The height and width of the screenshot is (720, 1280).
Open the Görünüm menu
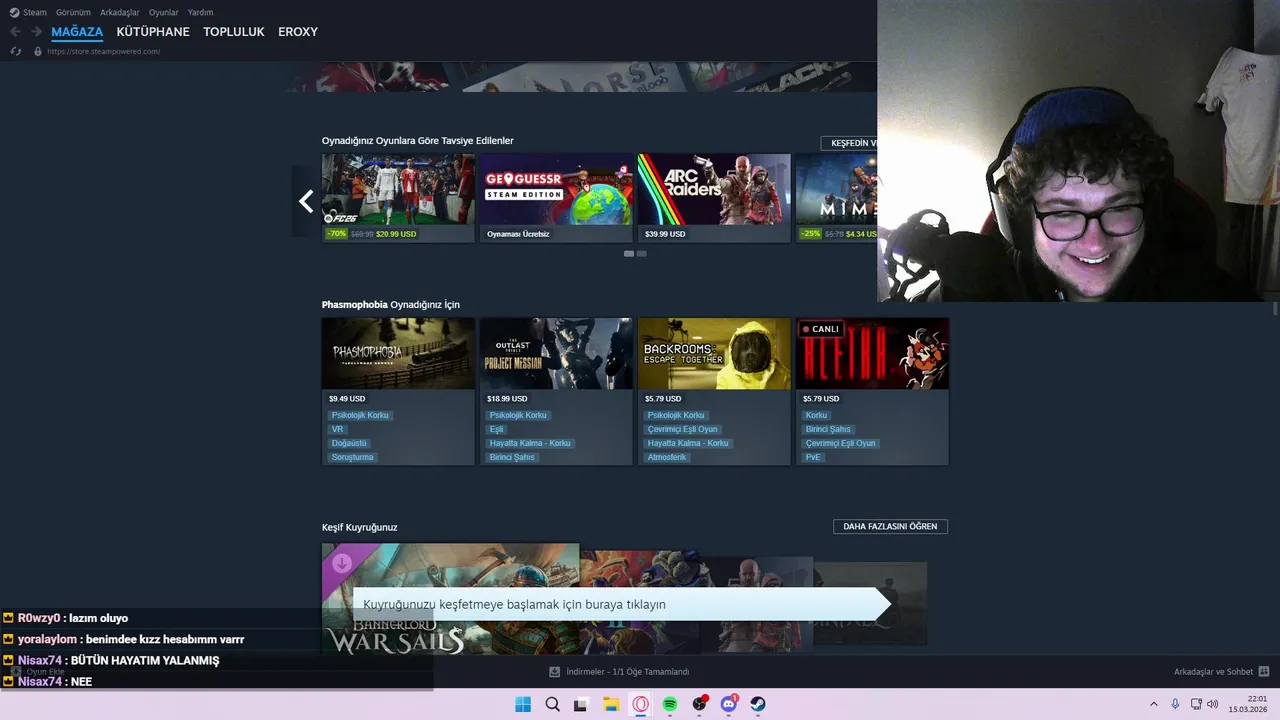coord(73,12)
